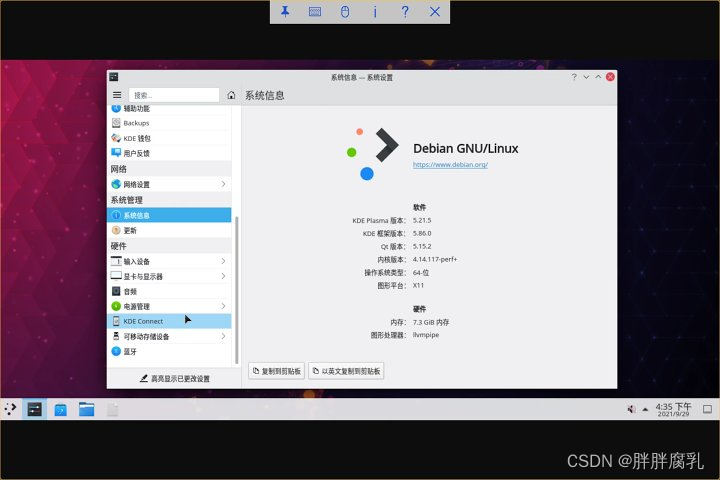The height and width of the screenshot is (480, 720).
Task: Focus the settings search field
Action: 174,95
